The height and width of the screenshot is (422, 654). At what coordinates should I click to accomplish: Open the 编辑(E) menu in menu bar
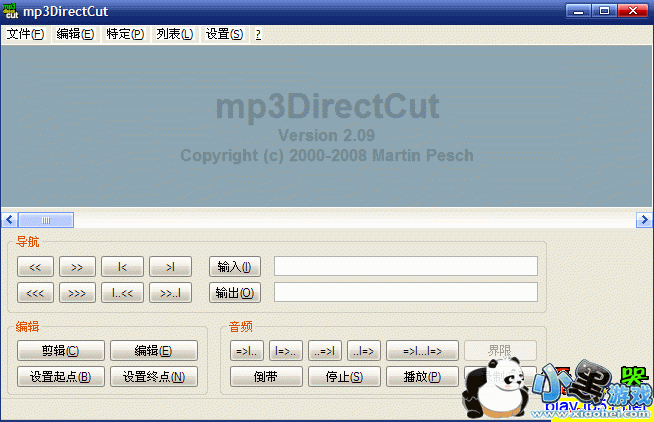75,34
